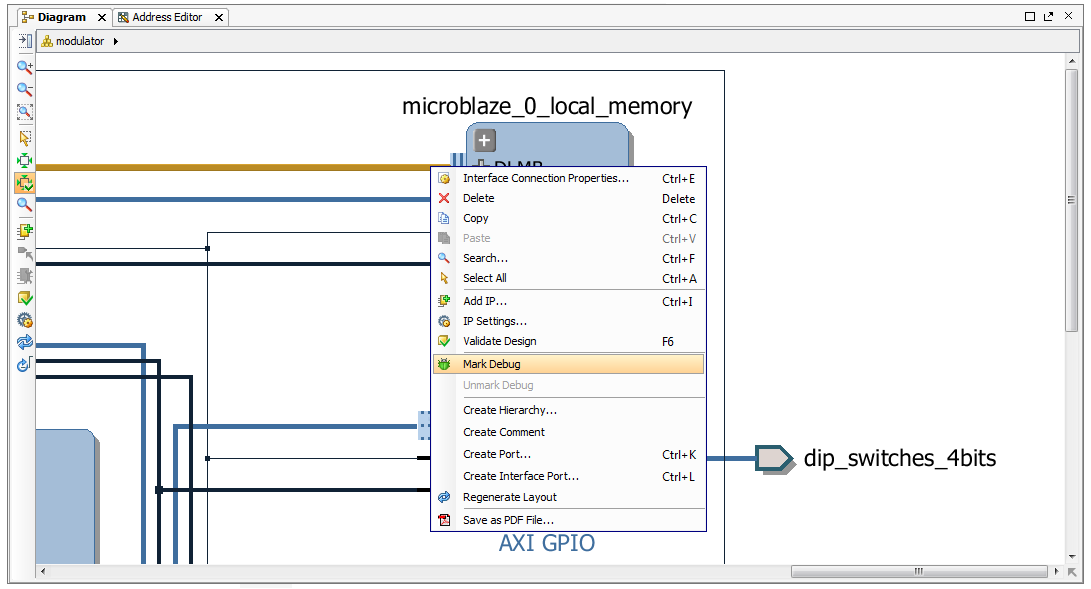Click the collapse toolbar arrow icon
Viewport: 1091px width, 589px height.
click(24, 41)
